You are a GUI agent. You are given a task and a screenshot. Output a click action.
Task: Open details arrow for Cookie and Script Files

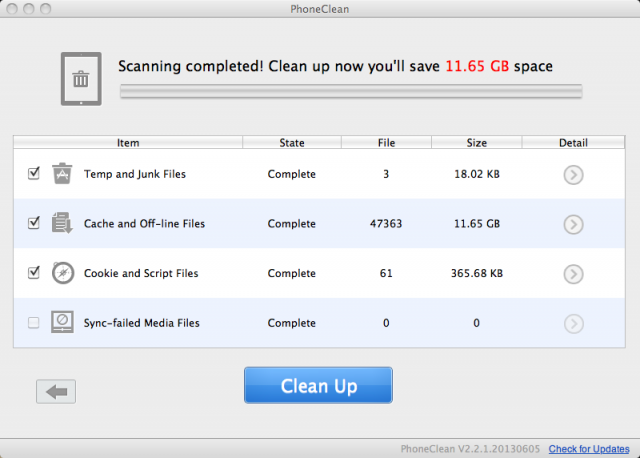(x=573, y=274)
